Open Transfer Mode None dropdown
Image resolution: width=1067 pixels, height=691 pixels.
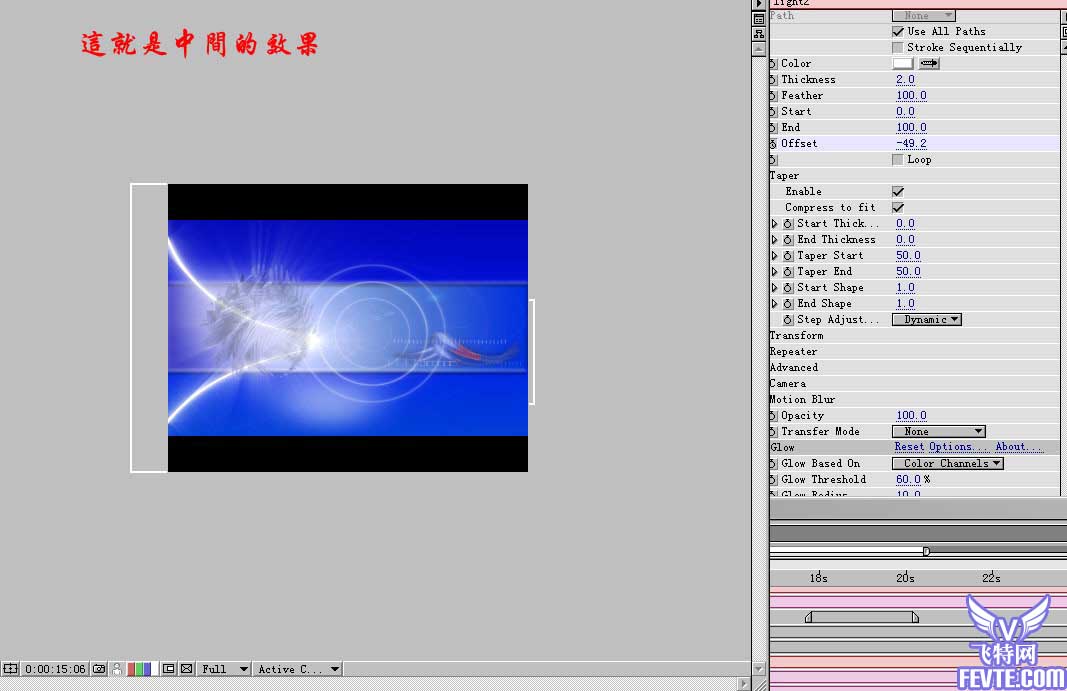[939, 432]
